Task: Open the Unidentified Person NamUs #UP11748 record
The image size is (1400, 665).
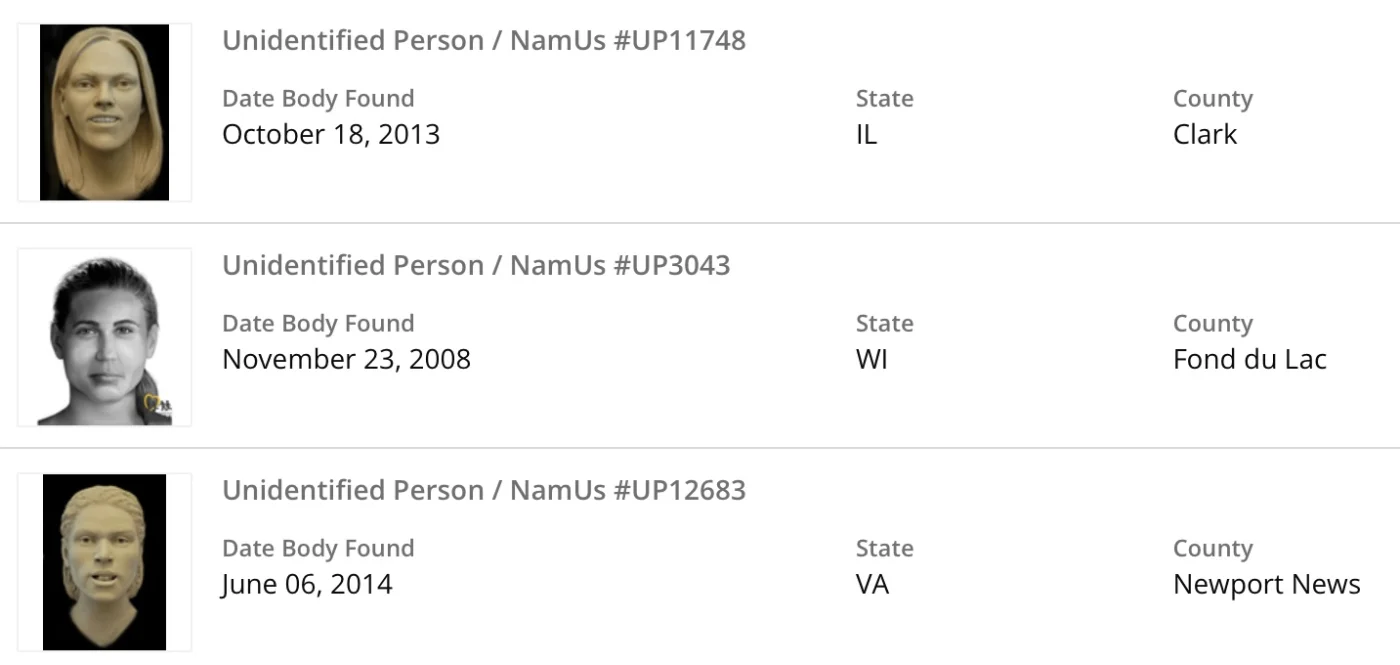Action: pos(483,41)
